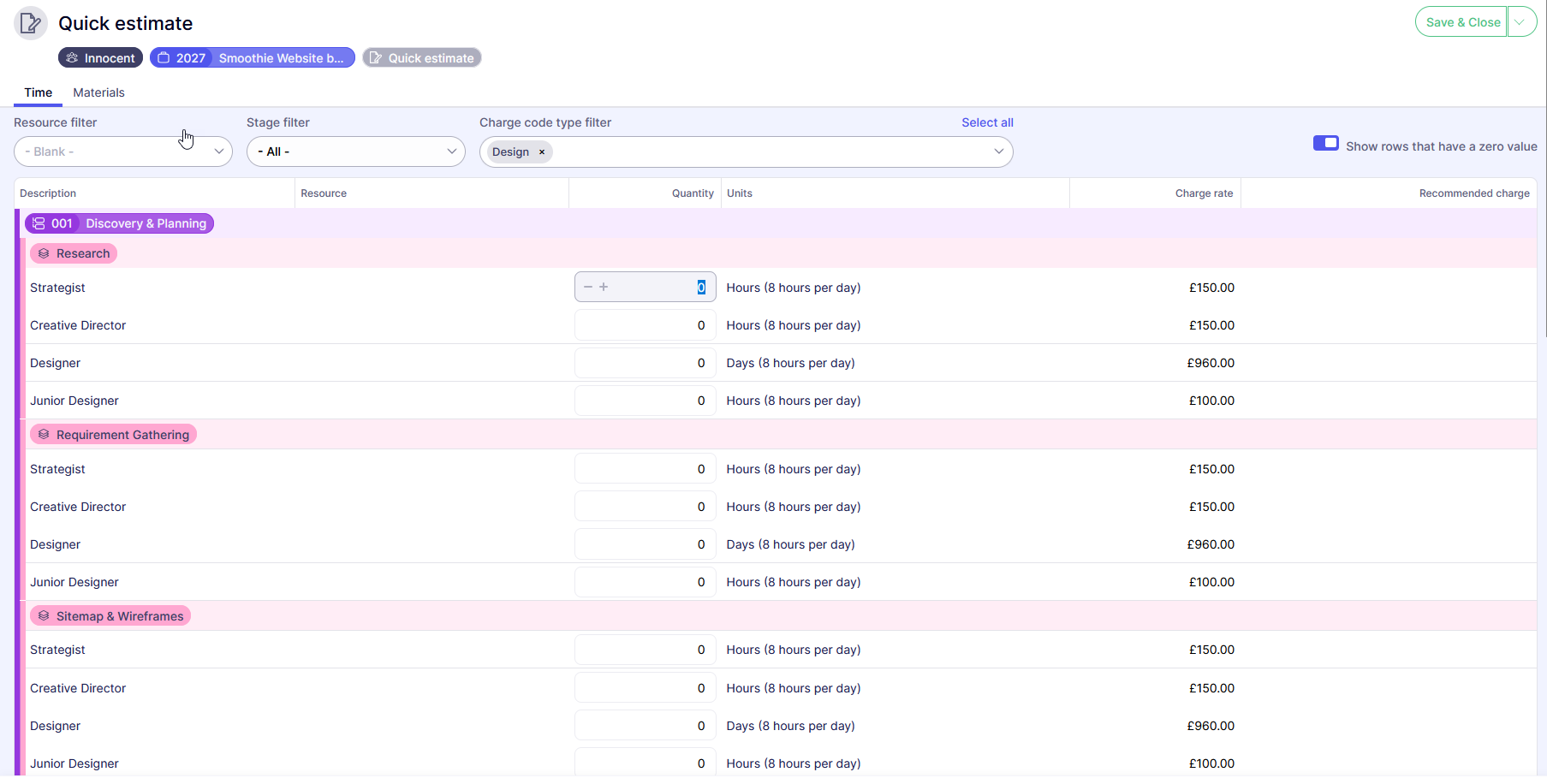The height and width of the screenshot is (784, 1547).
Task: Click the Quick estimate page header icon
Action: click(x=31, y=23)
